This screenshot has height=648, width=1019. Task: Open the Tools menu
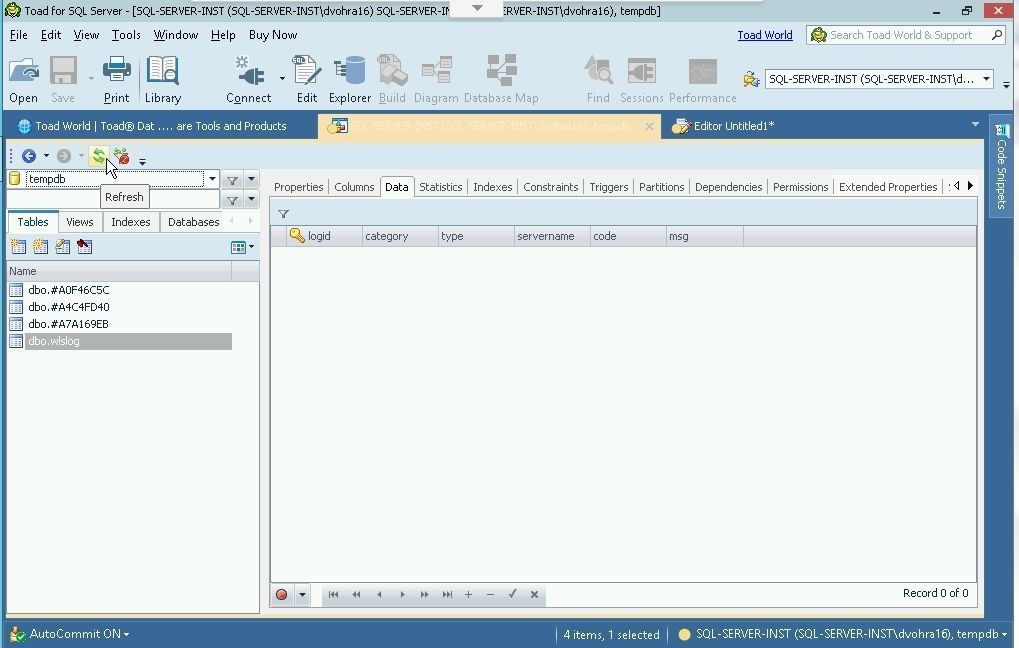tap(126, 35)
